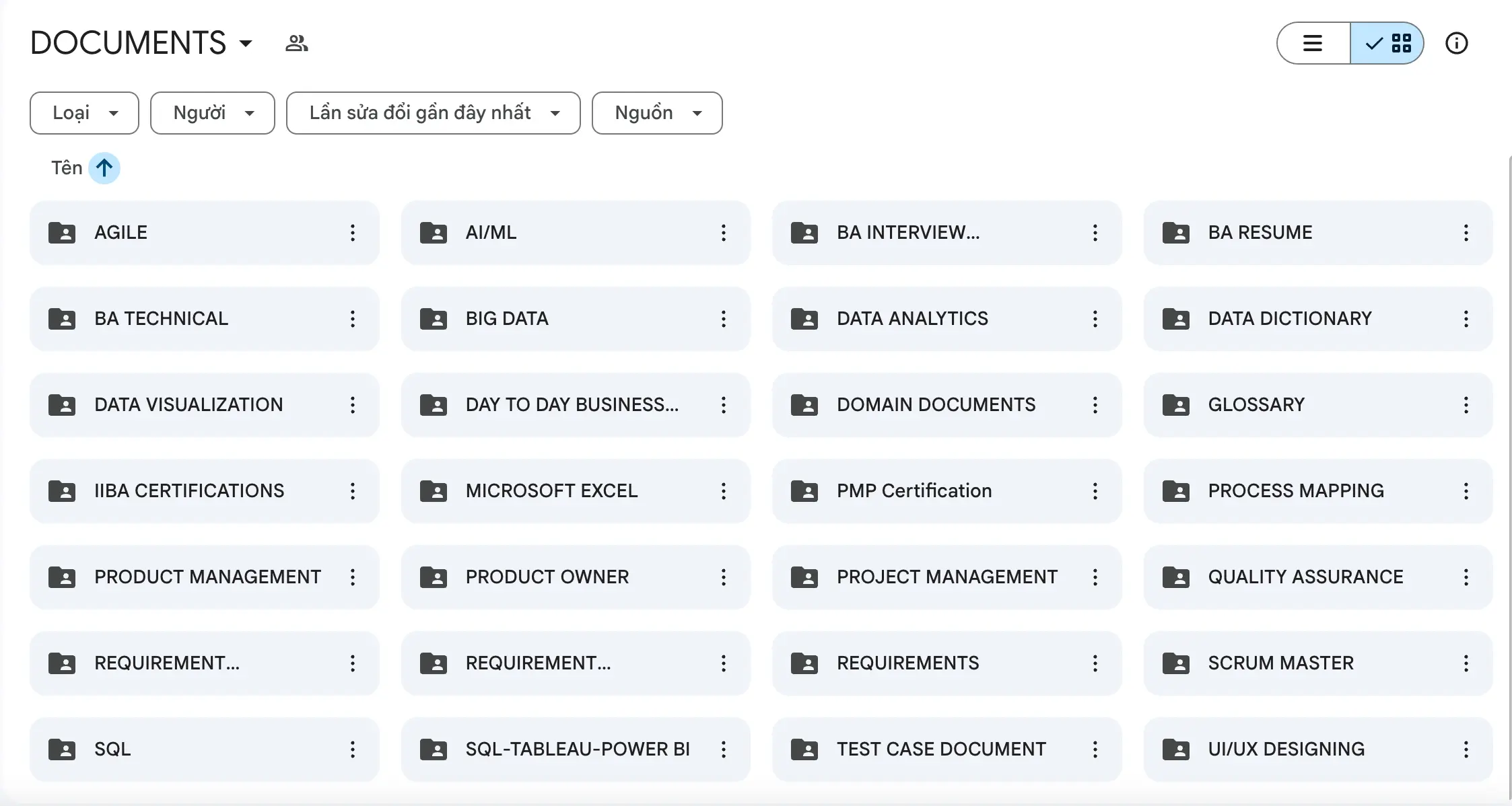
Task: Select the DATA DICTIONARY folder name
Action: (x=1290, y=319)
